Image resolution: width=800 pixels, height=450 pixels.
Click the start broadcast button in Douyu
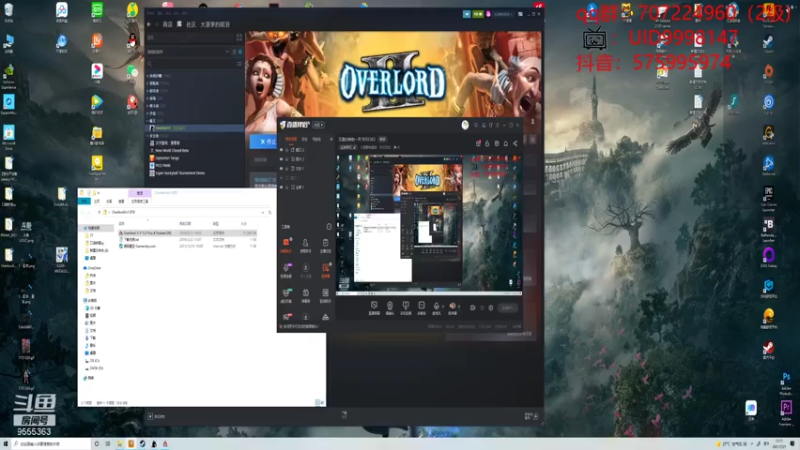[508, 308]
